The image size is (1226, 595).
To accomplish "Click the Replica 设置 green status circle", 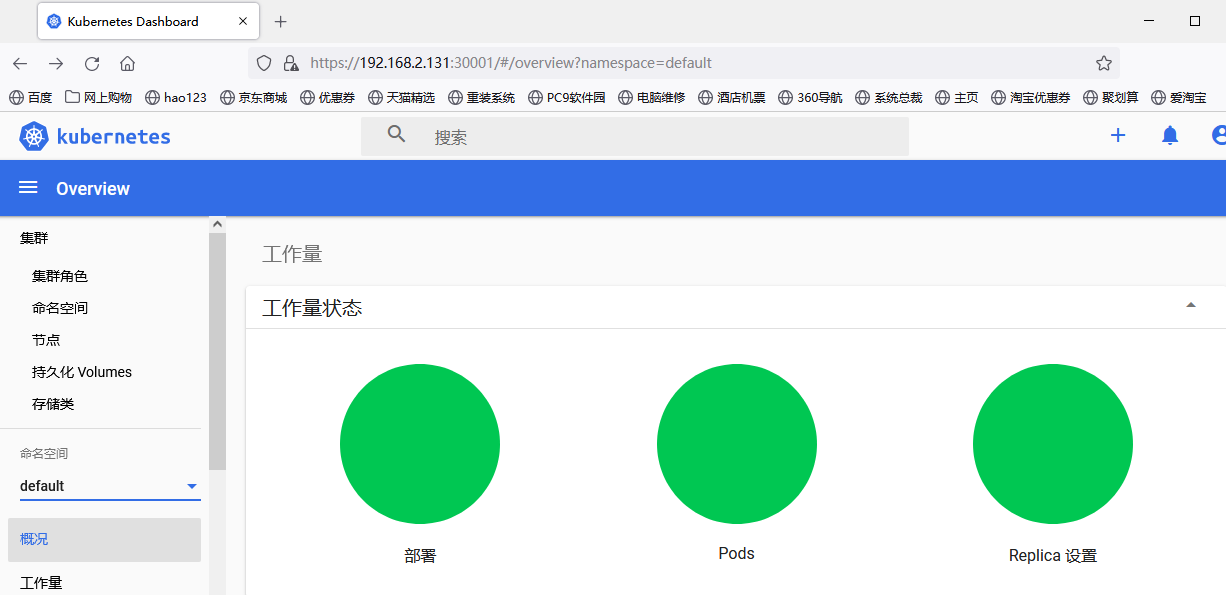I will [1053, 444].
